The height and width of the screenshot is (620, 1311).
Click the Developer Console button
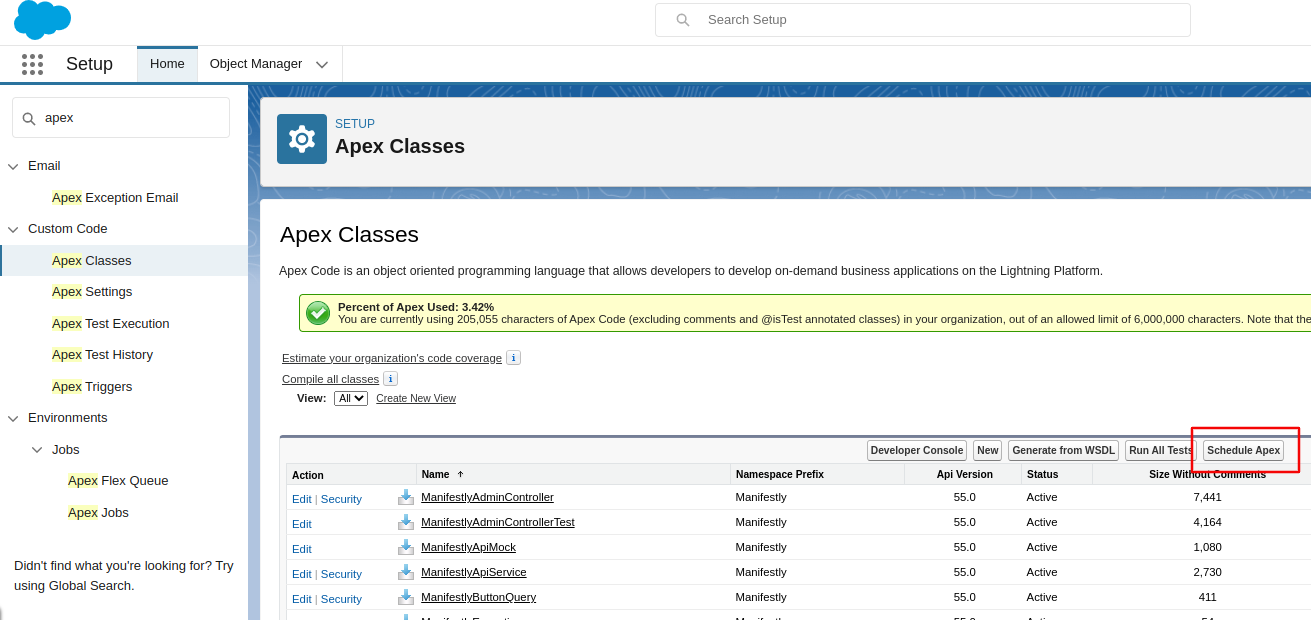point(917,451)
